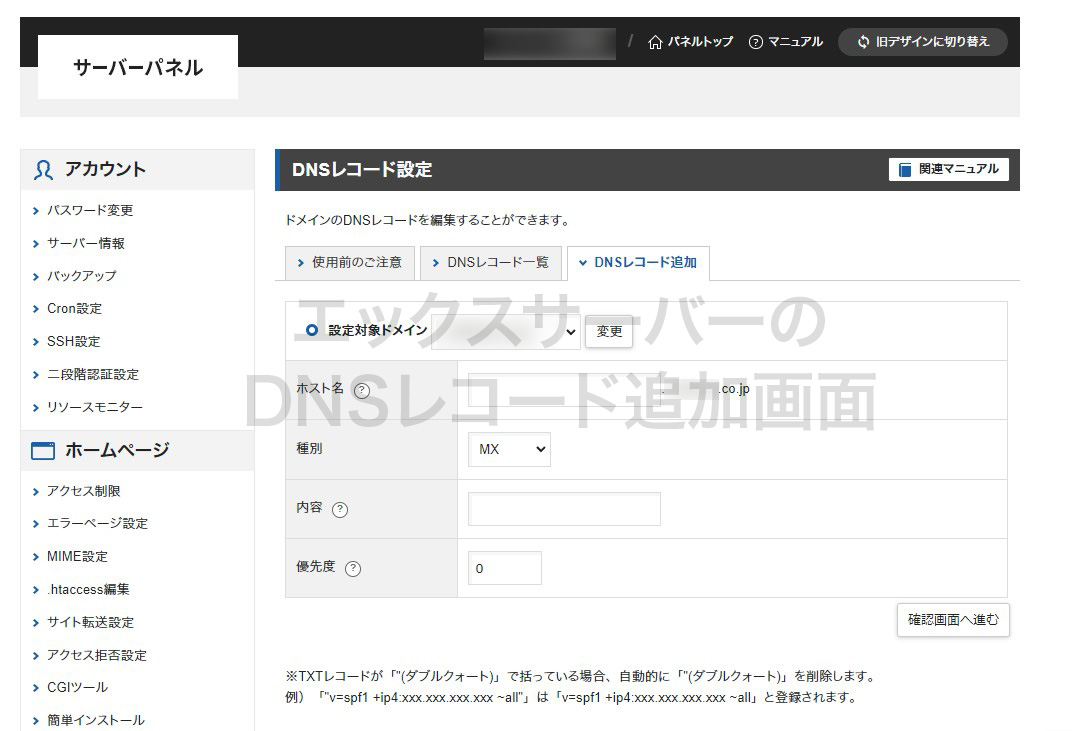Image resolution: width=1072 pixels, height=731 pixels.
Task: Click the アカウント person icon
Action: click(x=43, y=170)
